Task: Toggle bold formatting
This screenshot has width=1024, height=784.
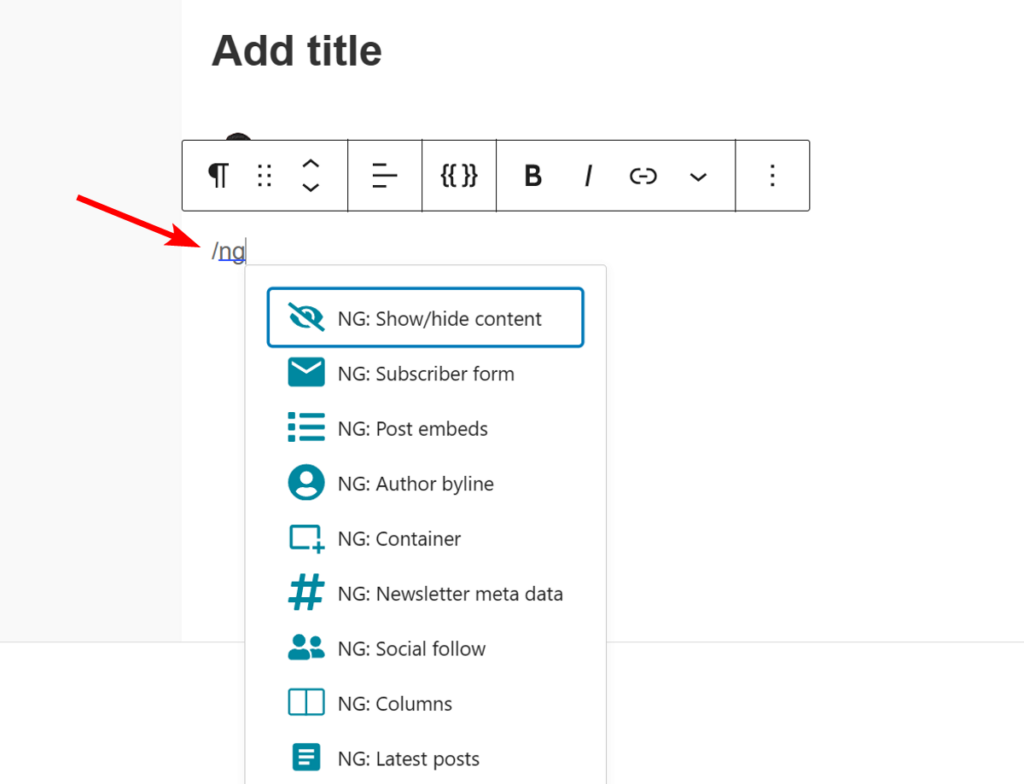Action: [x=532, y=175]
